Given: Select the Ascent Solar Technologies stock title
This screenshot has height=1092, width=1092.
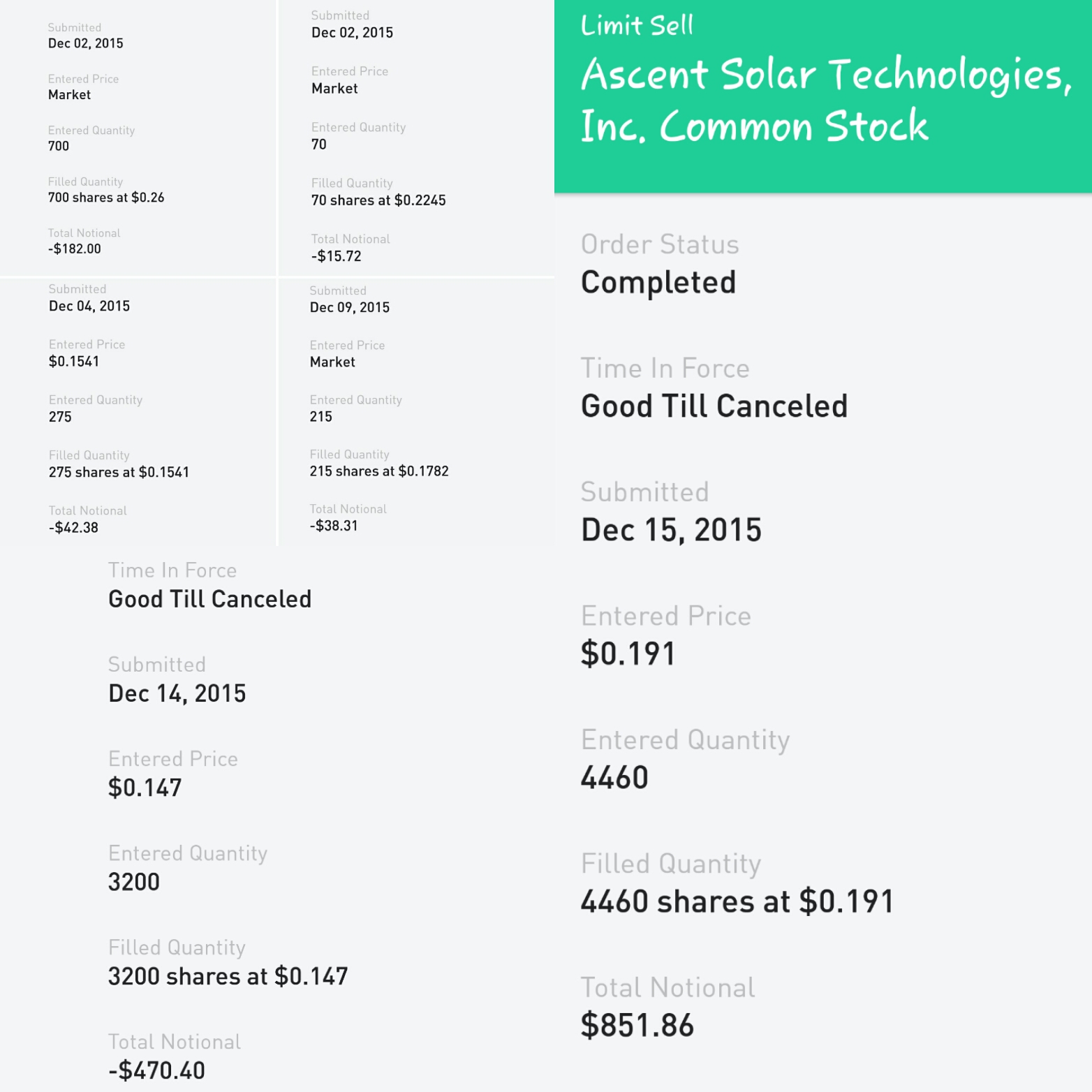Looking at the screenshot, I should pos(825,100).
